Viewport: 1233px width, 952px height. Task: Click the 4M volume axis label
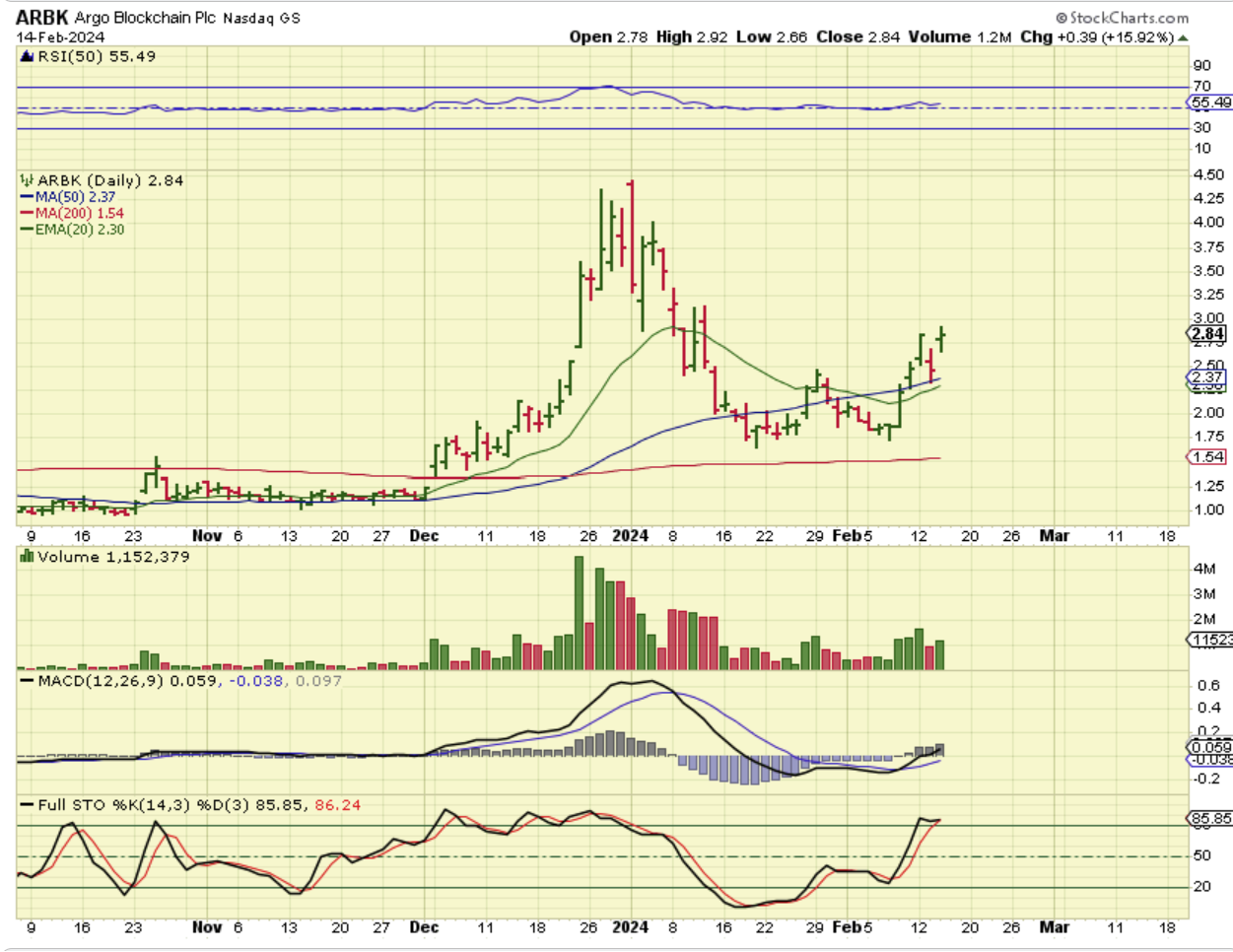pyautogui.click(x=1204, y=569)
